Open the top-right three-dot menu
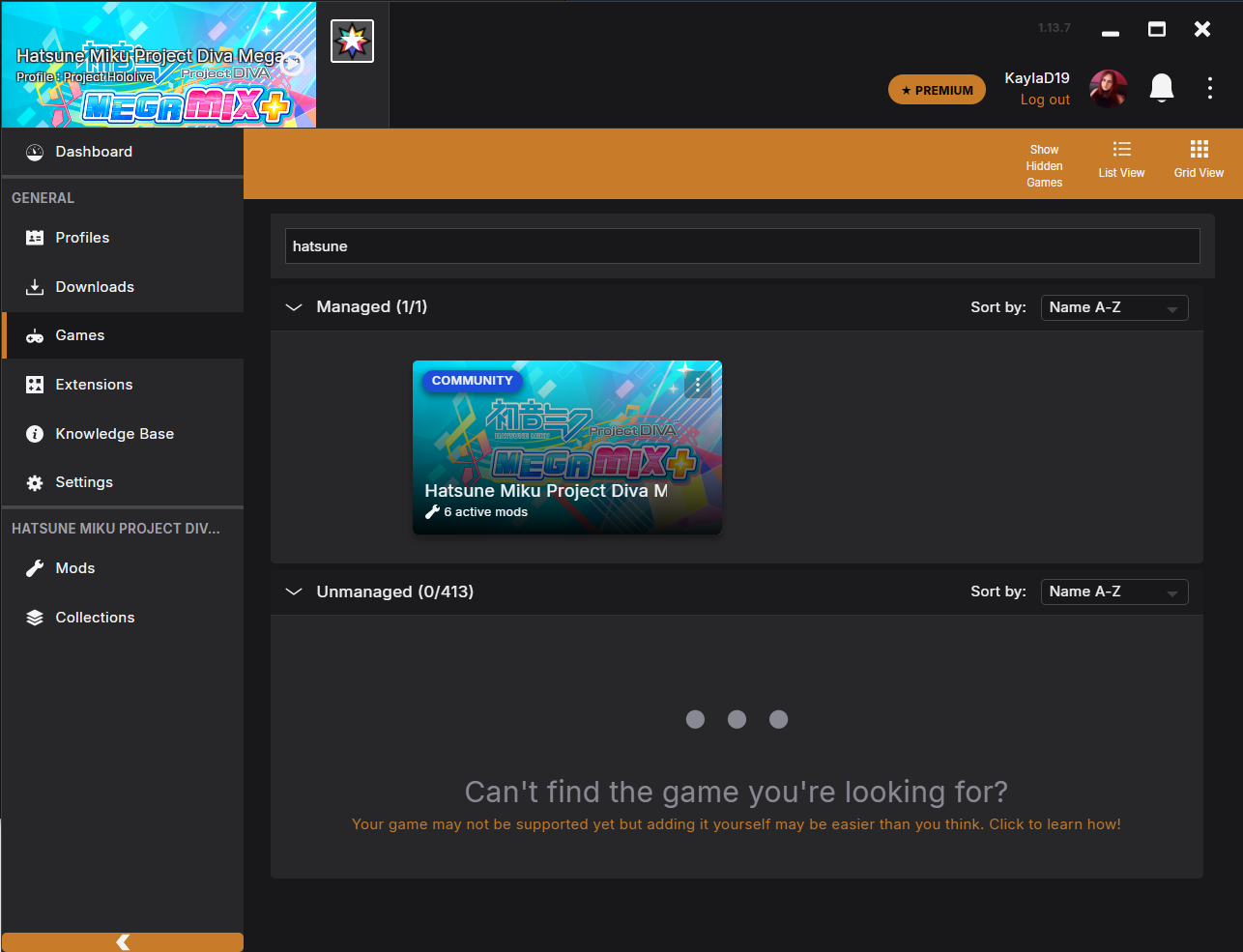 point(1210,89)
